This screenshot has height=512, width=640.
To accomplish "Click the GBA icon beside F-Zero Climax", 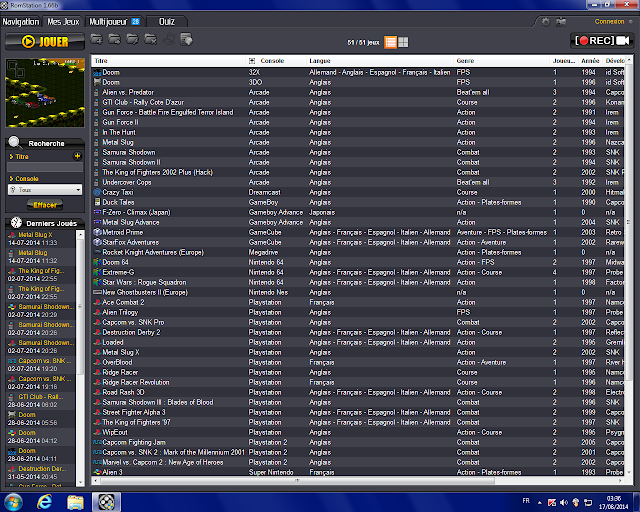I will click(97, 212).
